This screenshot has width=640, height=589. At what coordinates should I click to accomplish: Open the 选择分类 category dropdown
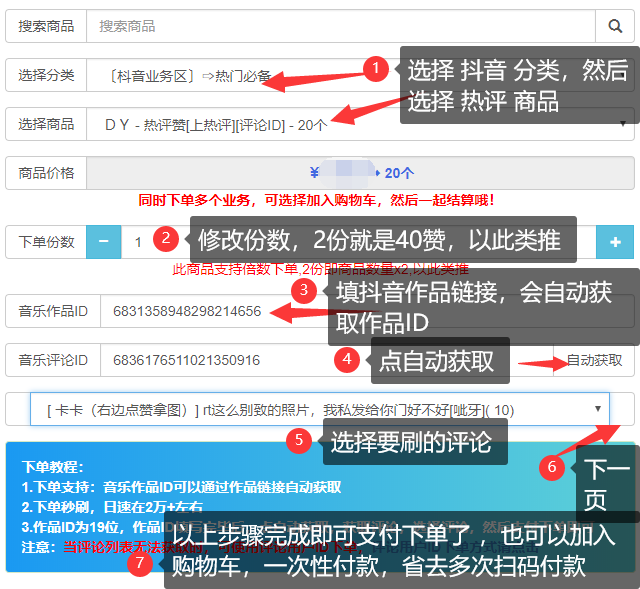[240, 75]
